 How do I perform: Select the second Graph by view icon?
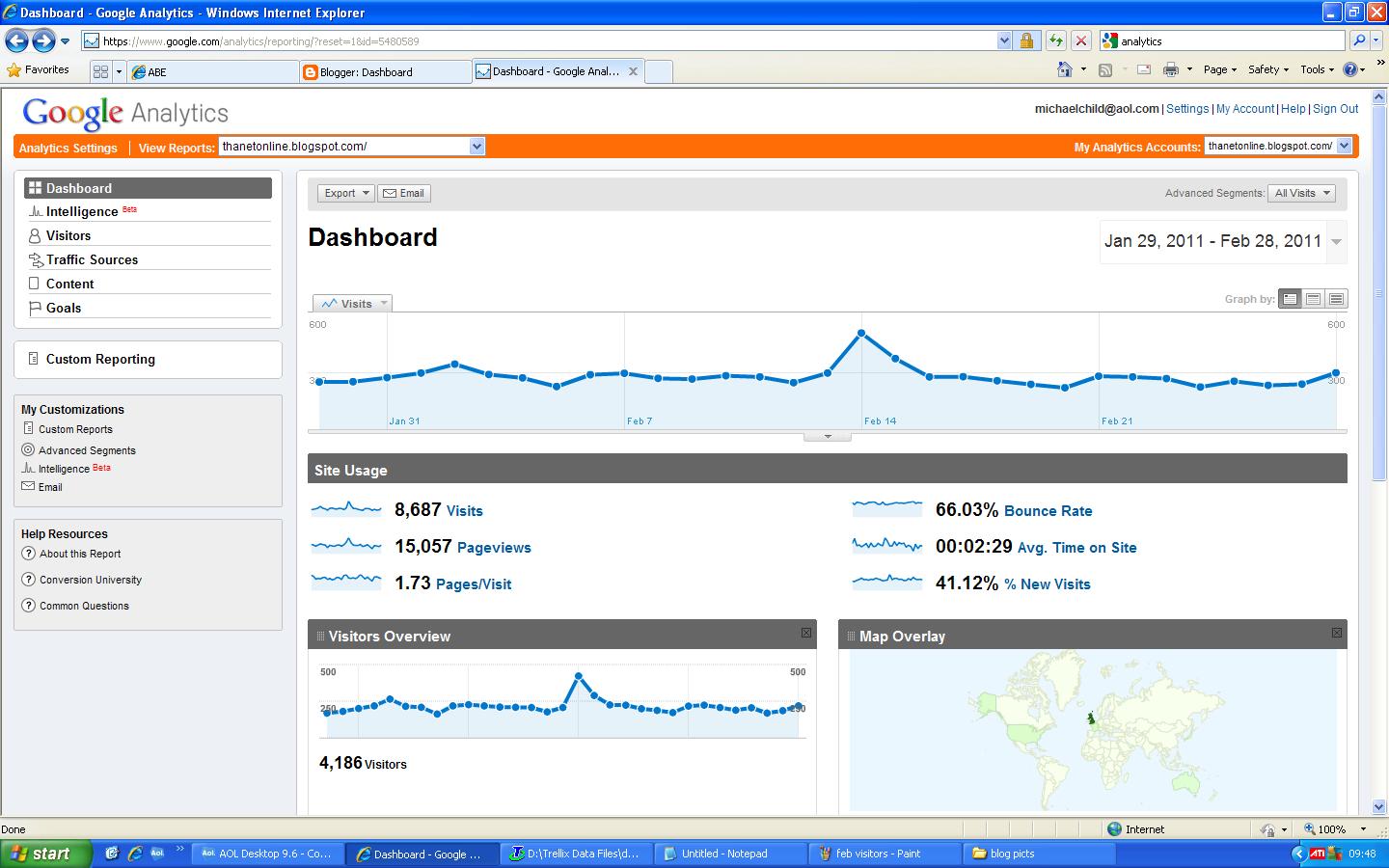point(1313,299)
